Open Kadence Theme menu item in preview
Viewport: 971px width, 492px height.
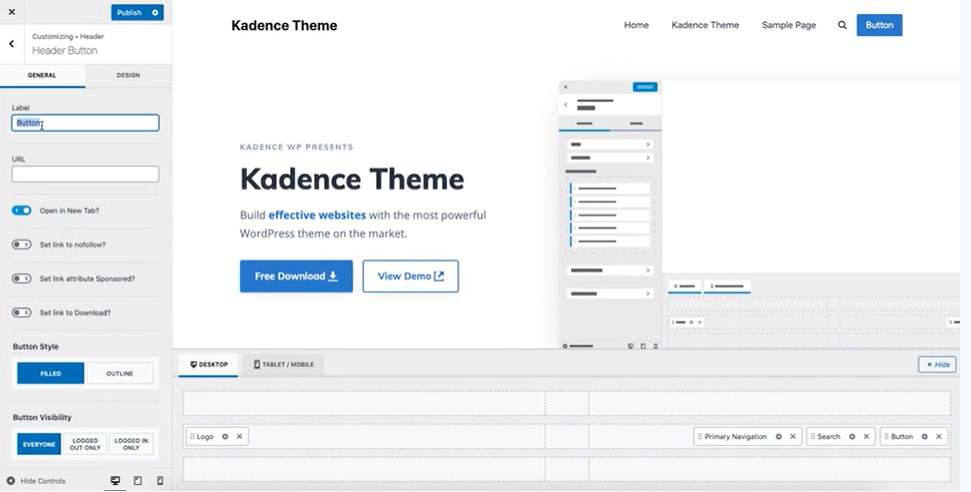(705, 25)
